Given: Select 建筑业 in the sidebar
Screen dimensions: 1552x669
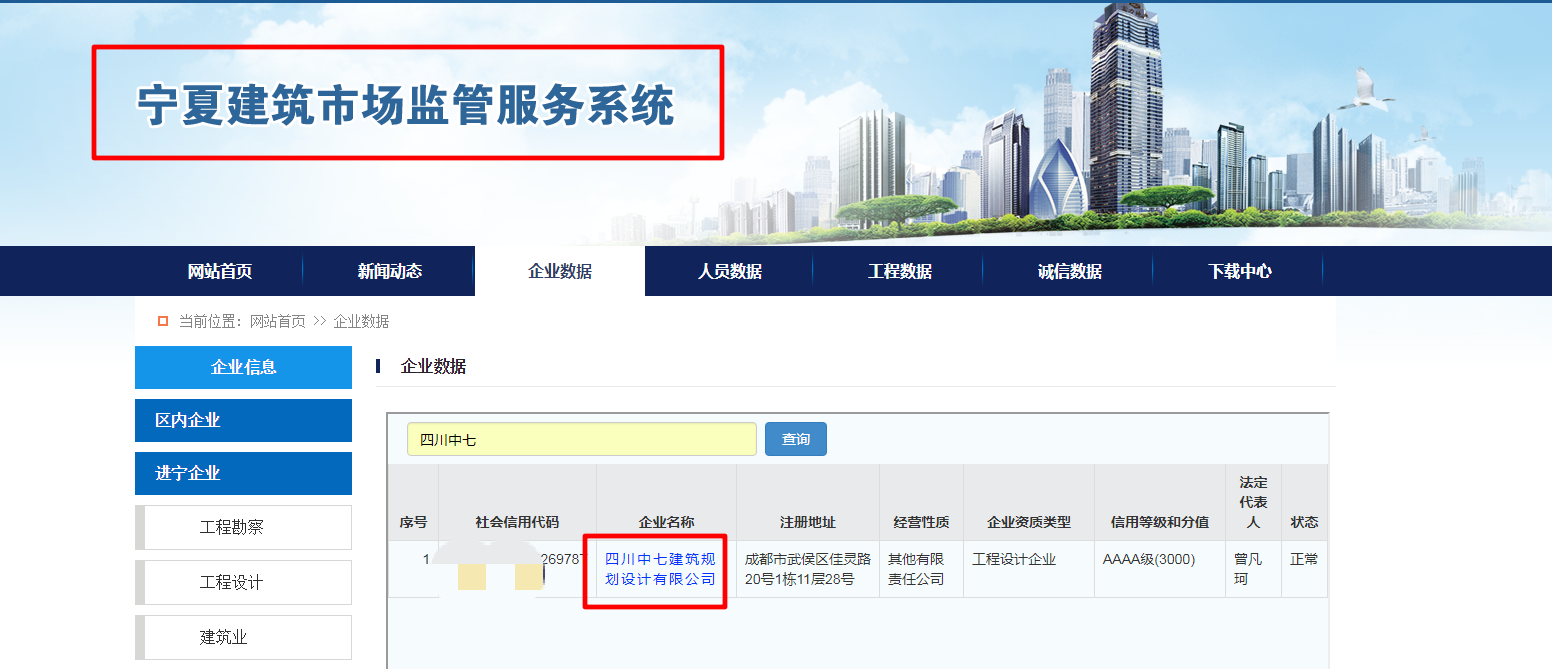Looking at the screenshot, I should tap(243, 637).
